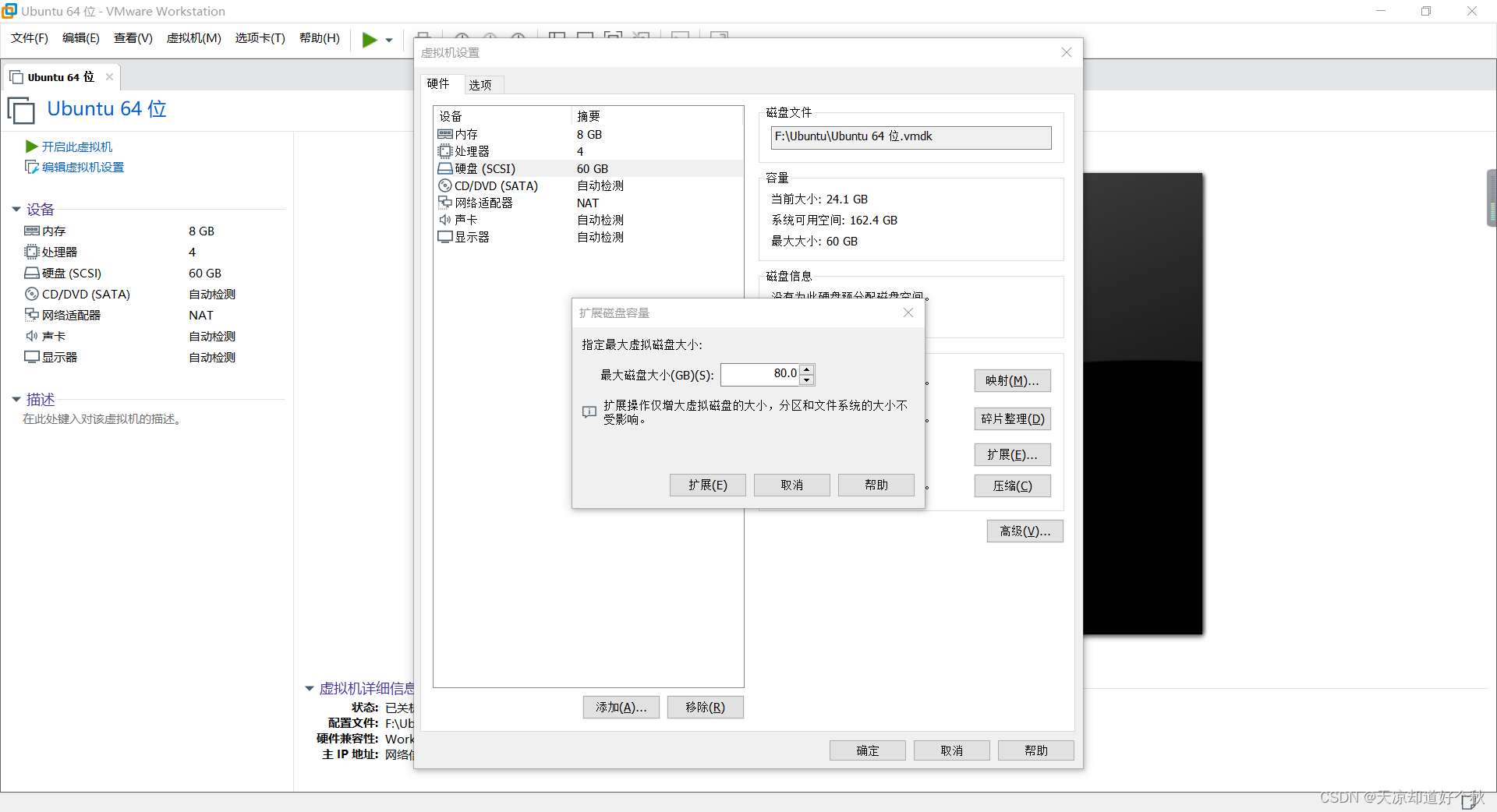This screenshot has height=812, width=1497.
Task: Click the VMware Workstation app icon in title bar
Action: (9, 11)
